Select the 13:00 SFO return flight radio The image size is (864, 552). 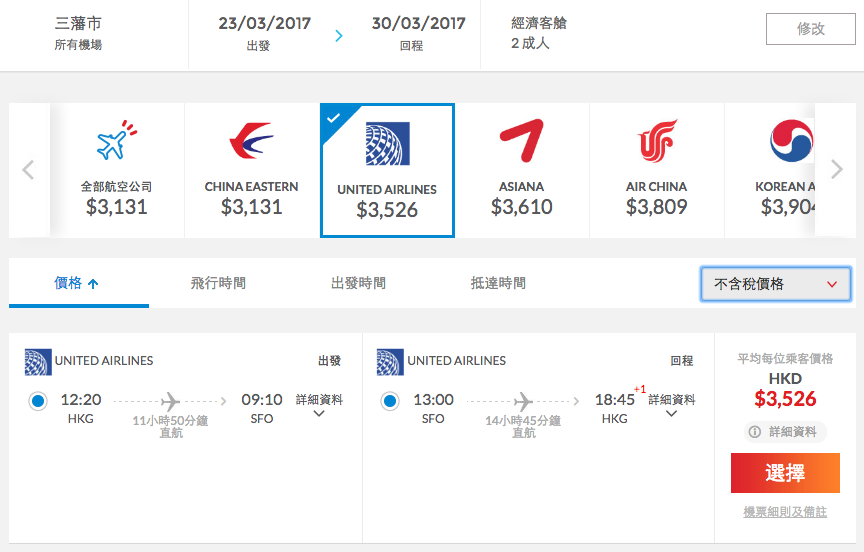[390, 401]
